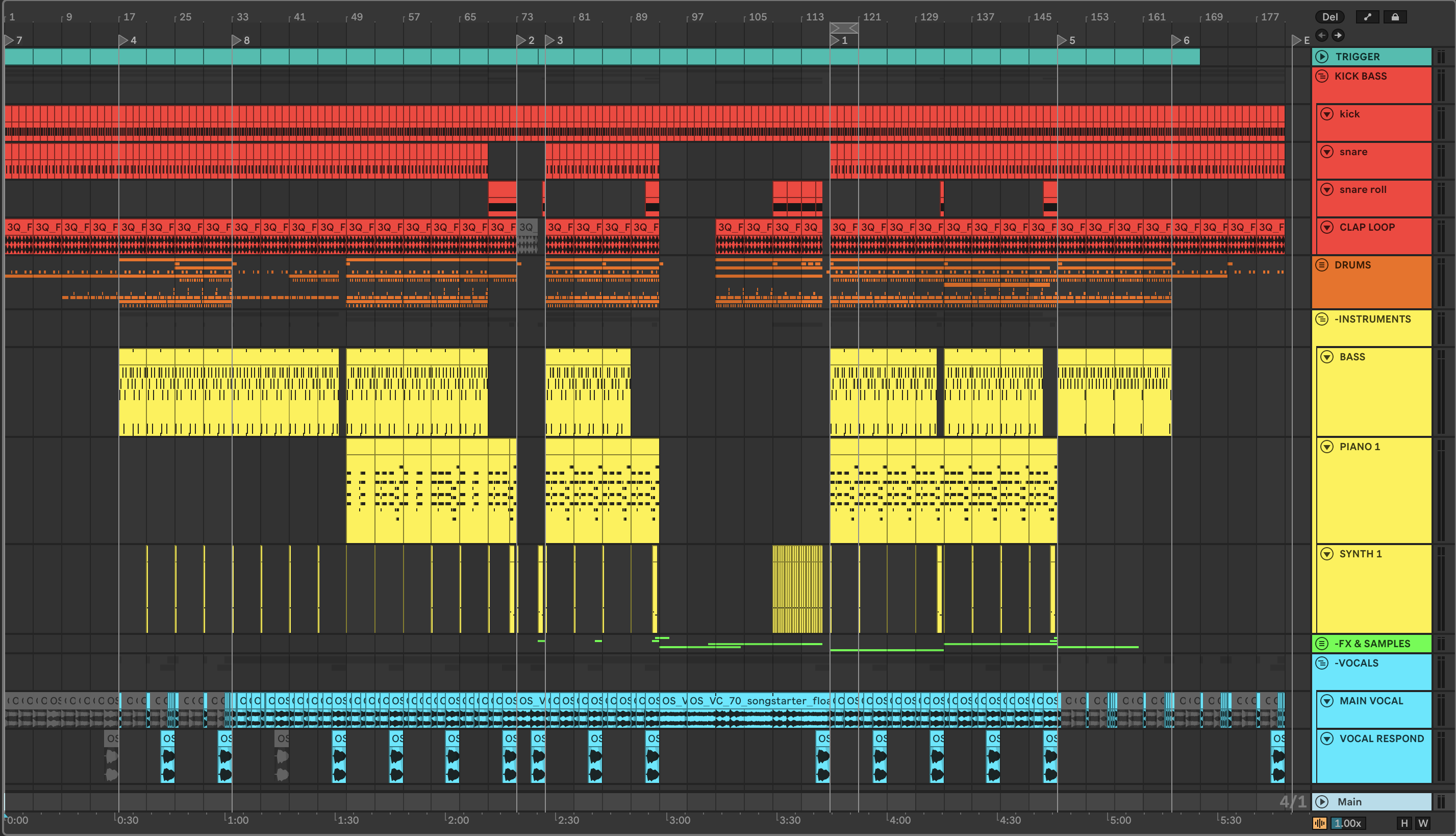Collapse the snare roll track
Screen dimensions: 1456x836
tap(1327, 189)
